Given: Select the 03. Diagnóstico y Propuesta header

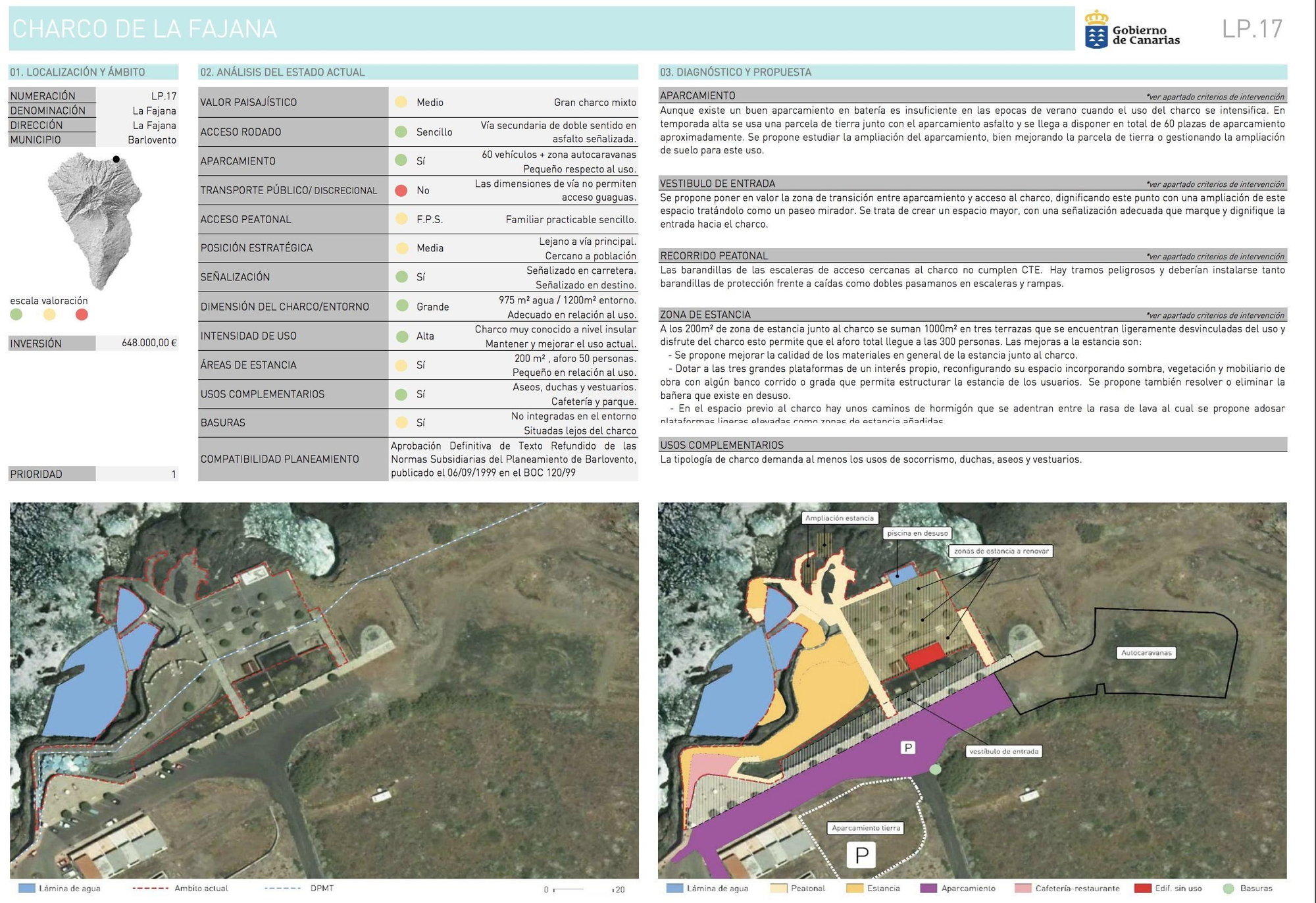Looking at the screenshot, I should [736, 72].
